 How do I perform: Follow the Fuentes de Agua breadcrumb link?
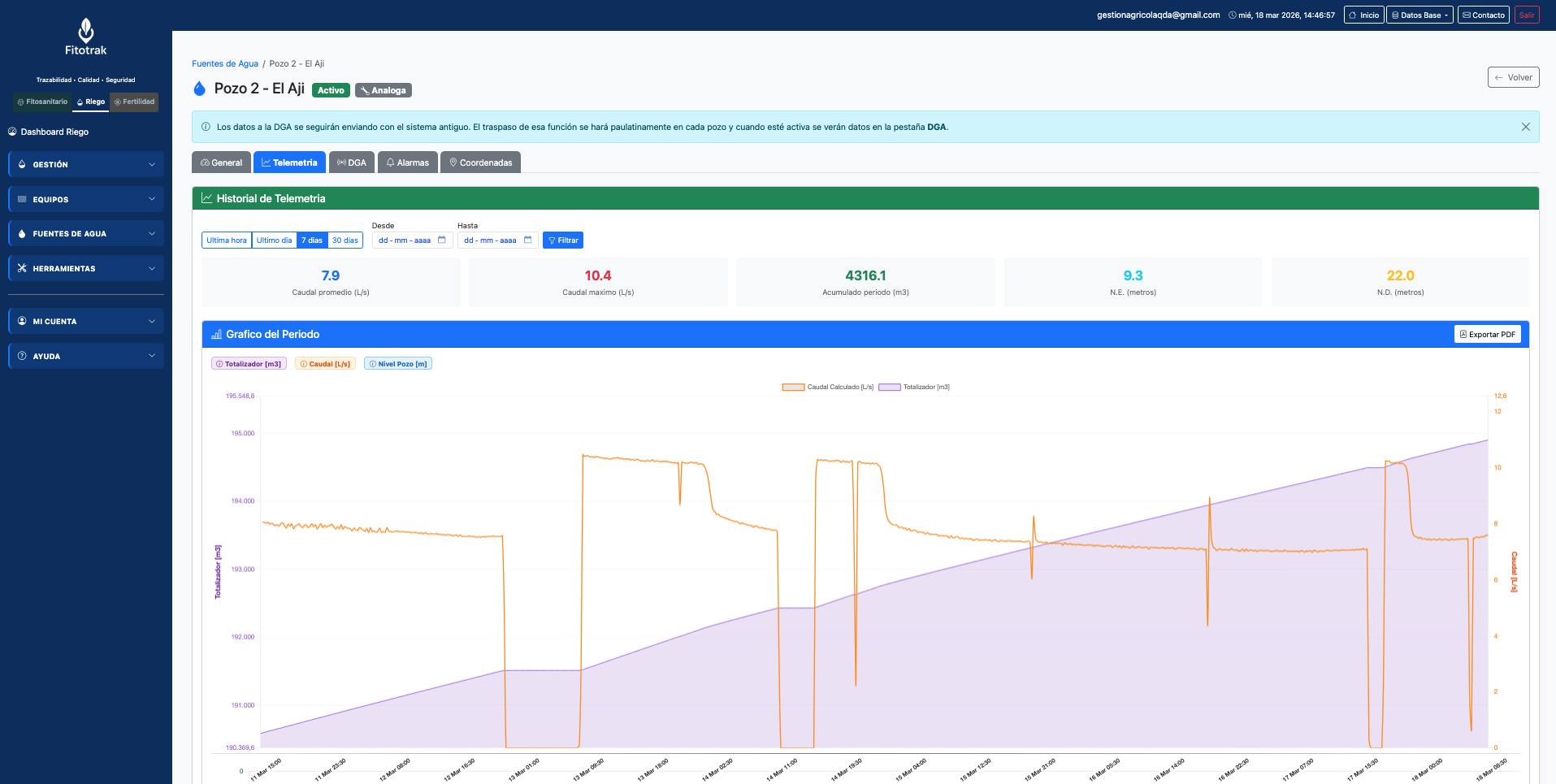pyautogui.click(x=224, y=63)
